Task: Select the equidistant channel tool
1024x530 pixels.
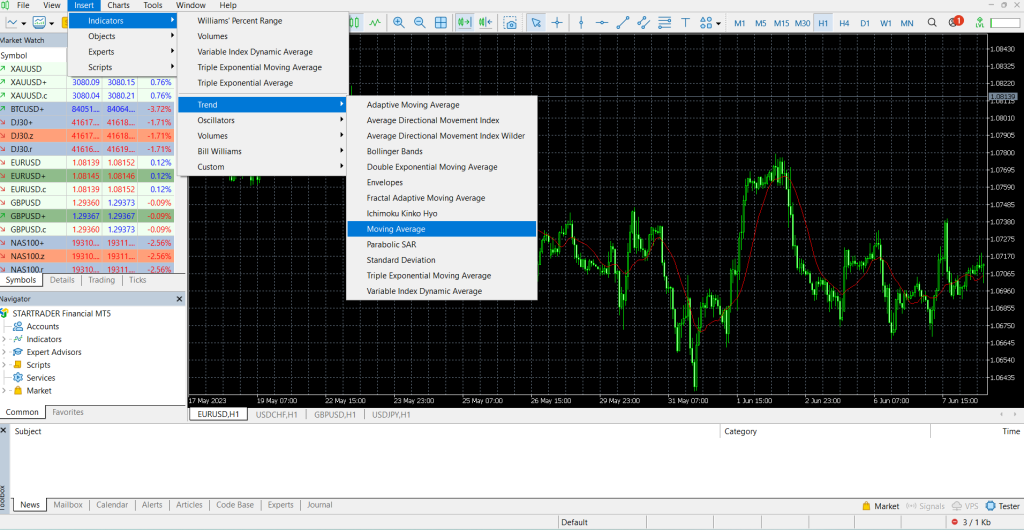Action: (643, 23)
